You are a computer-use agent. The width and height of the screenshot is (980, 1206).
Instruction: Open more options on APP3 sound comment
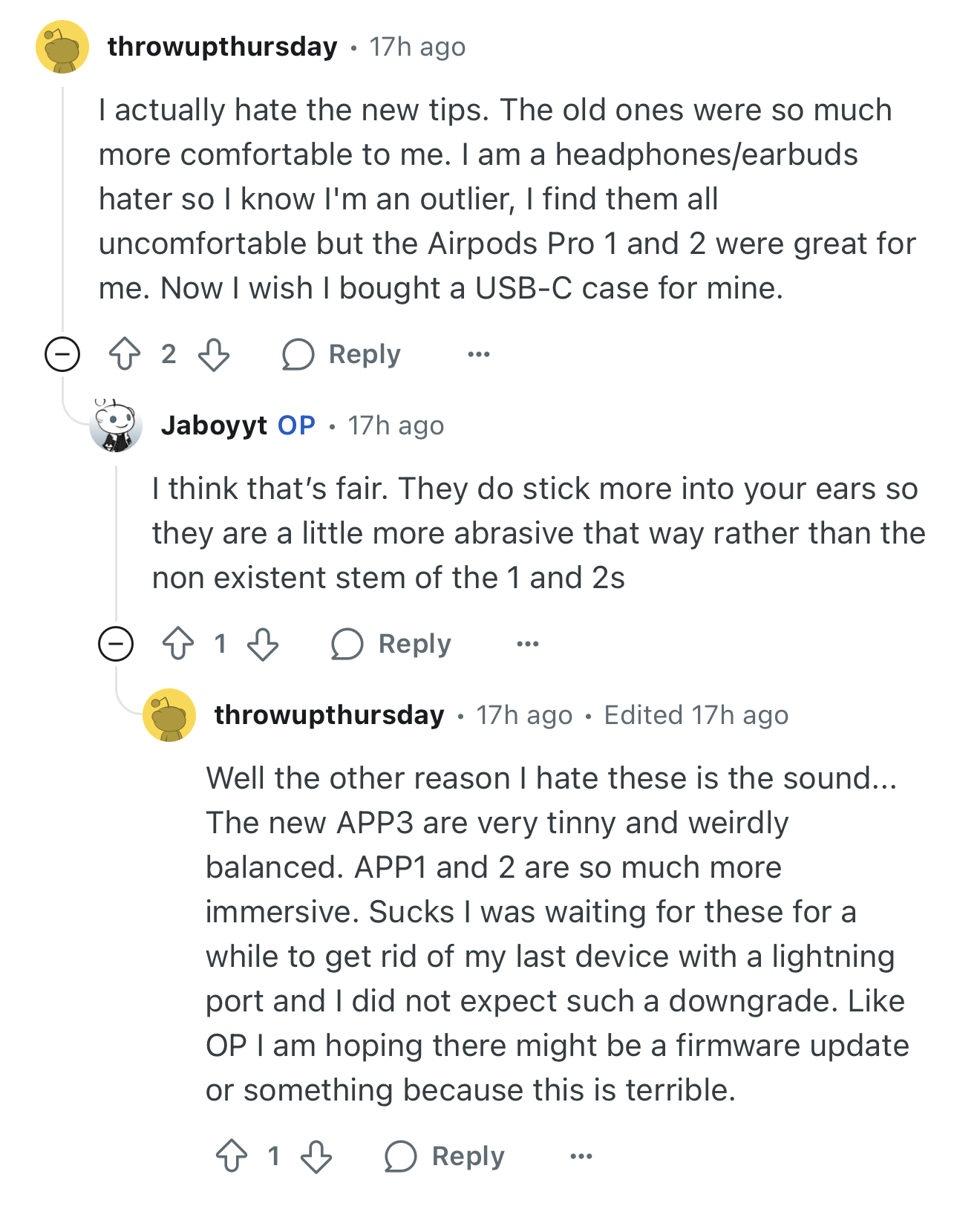[x=581, y=1156]
